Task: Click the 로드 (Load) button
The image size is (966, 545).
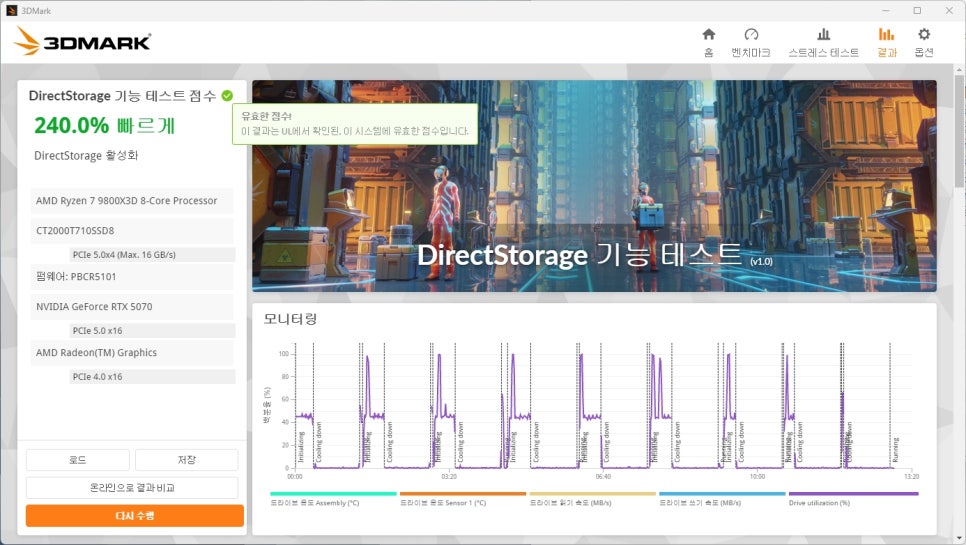Action: [78, 460]
